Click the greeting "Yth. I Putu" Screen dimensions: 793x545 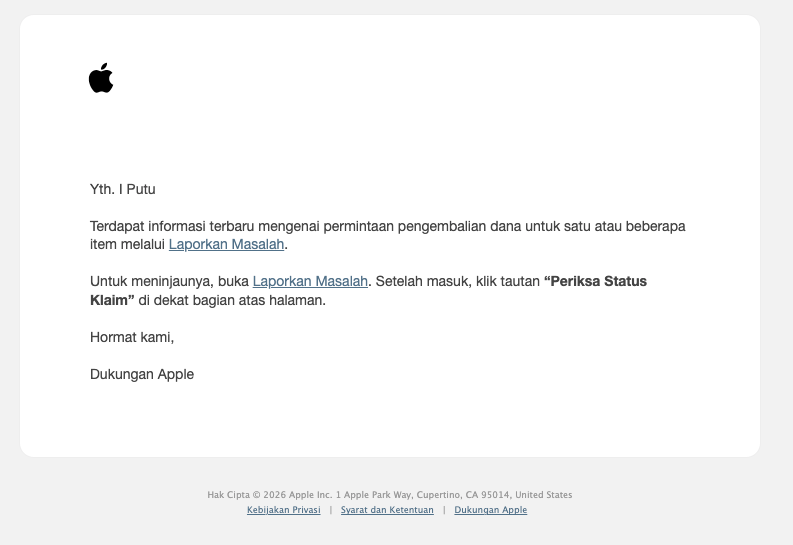pyautogui.click(x=122, y=189)
